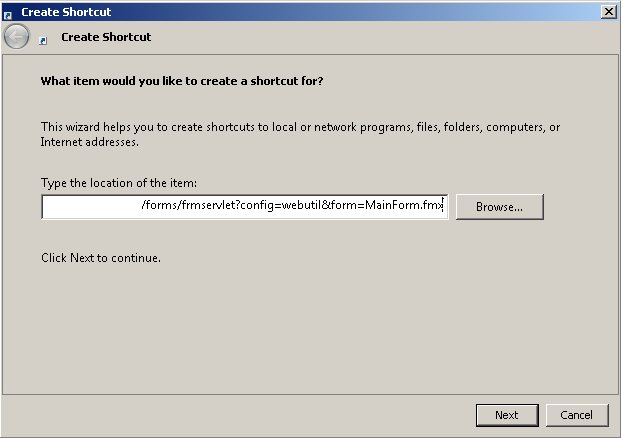Close the Create Shortcut dialog
The height and width of the screenshot is (438, 621).
click(x=608, y=11)
